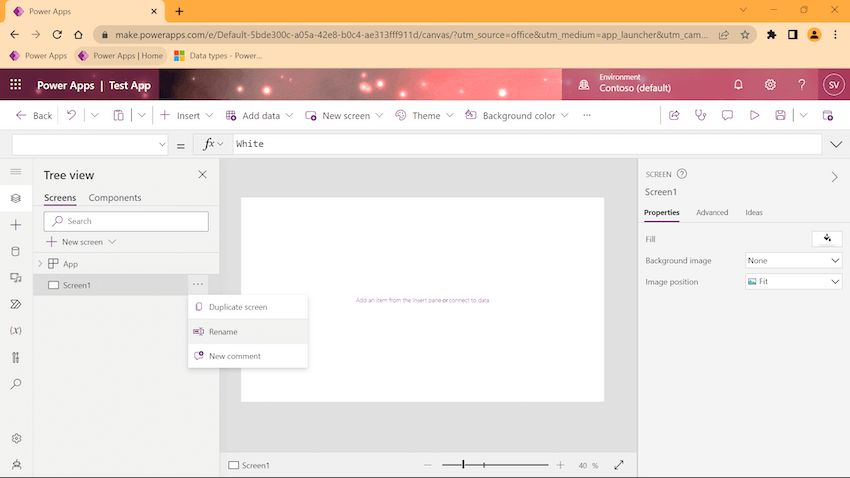This screenshot has width=850, height=478.
Task: Close the Tree view pane
Action: [x=202, y=175]
